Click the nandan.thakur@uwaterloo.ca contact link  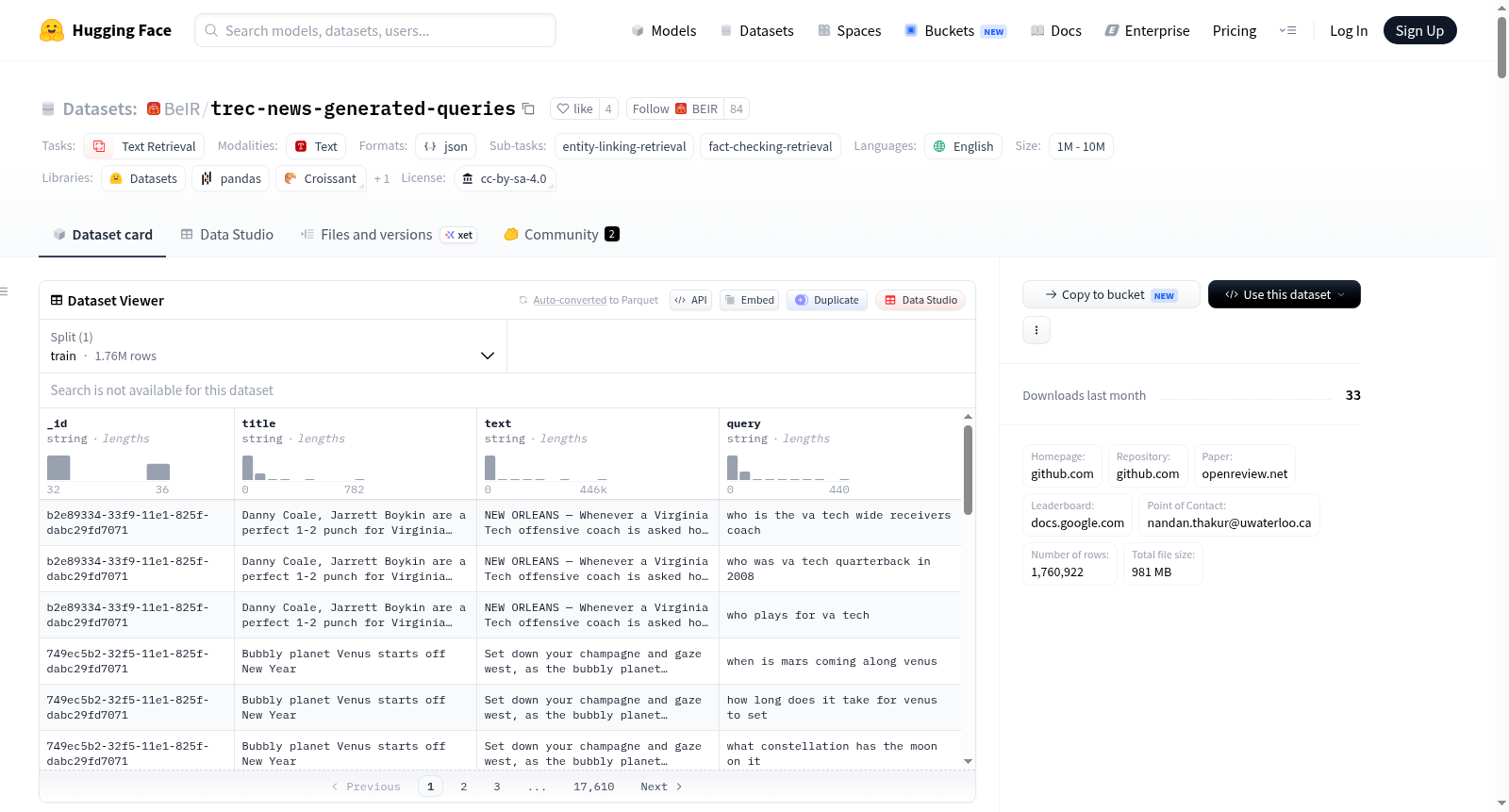click(1229, 515)
